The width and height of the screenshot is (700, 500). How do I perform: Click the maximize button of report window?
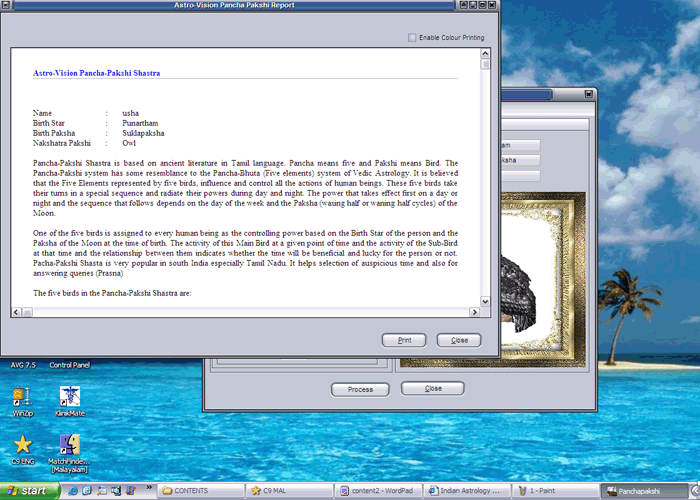click(483, 5)
